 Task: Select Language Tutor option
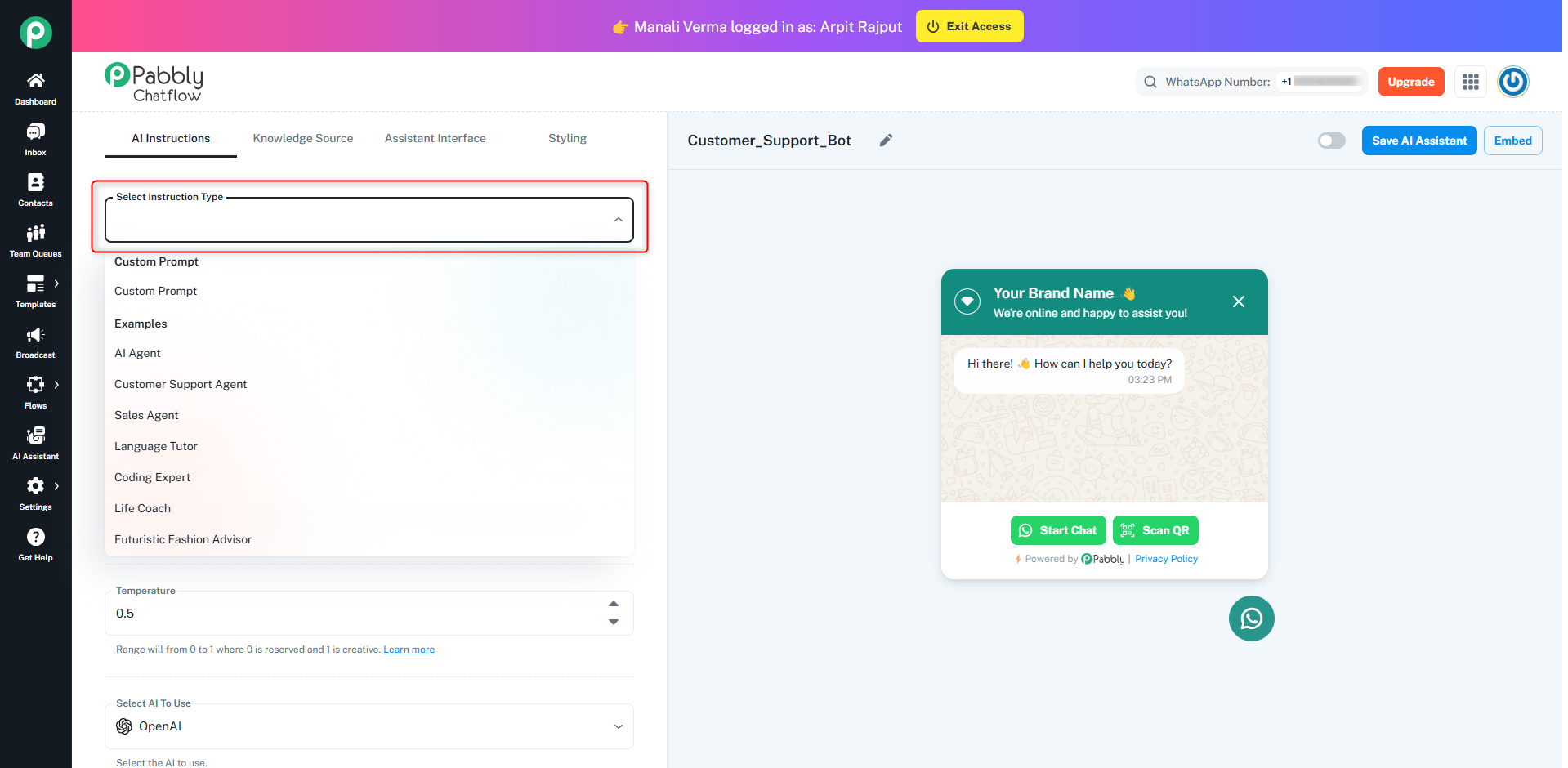tap(369, 446)
